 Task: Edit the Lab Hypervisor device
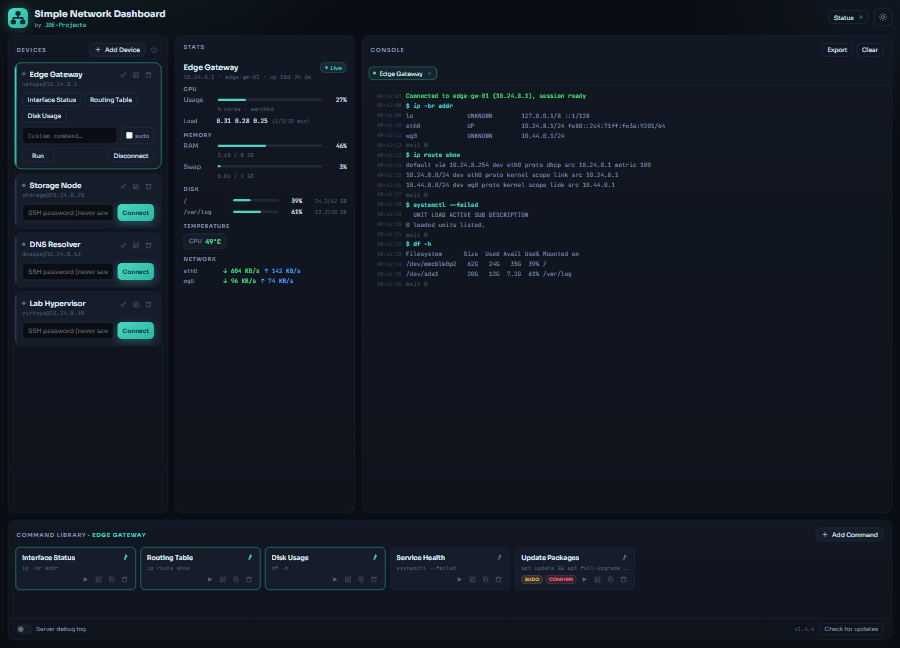coord(136,305)
